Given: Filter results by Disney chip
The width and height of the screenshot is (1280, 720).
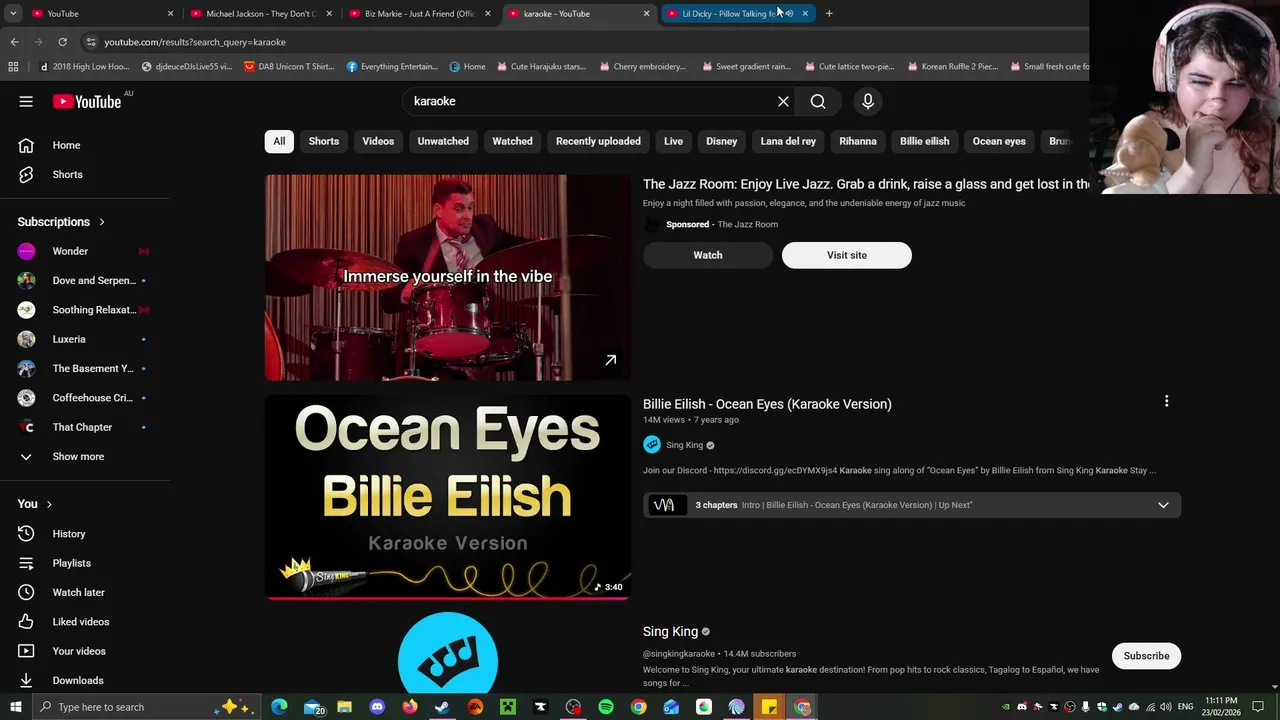Looking at the screenshot, I should click(x=721, y=141).
